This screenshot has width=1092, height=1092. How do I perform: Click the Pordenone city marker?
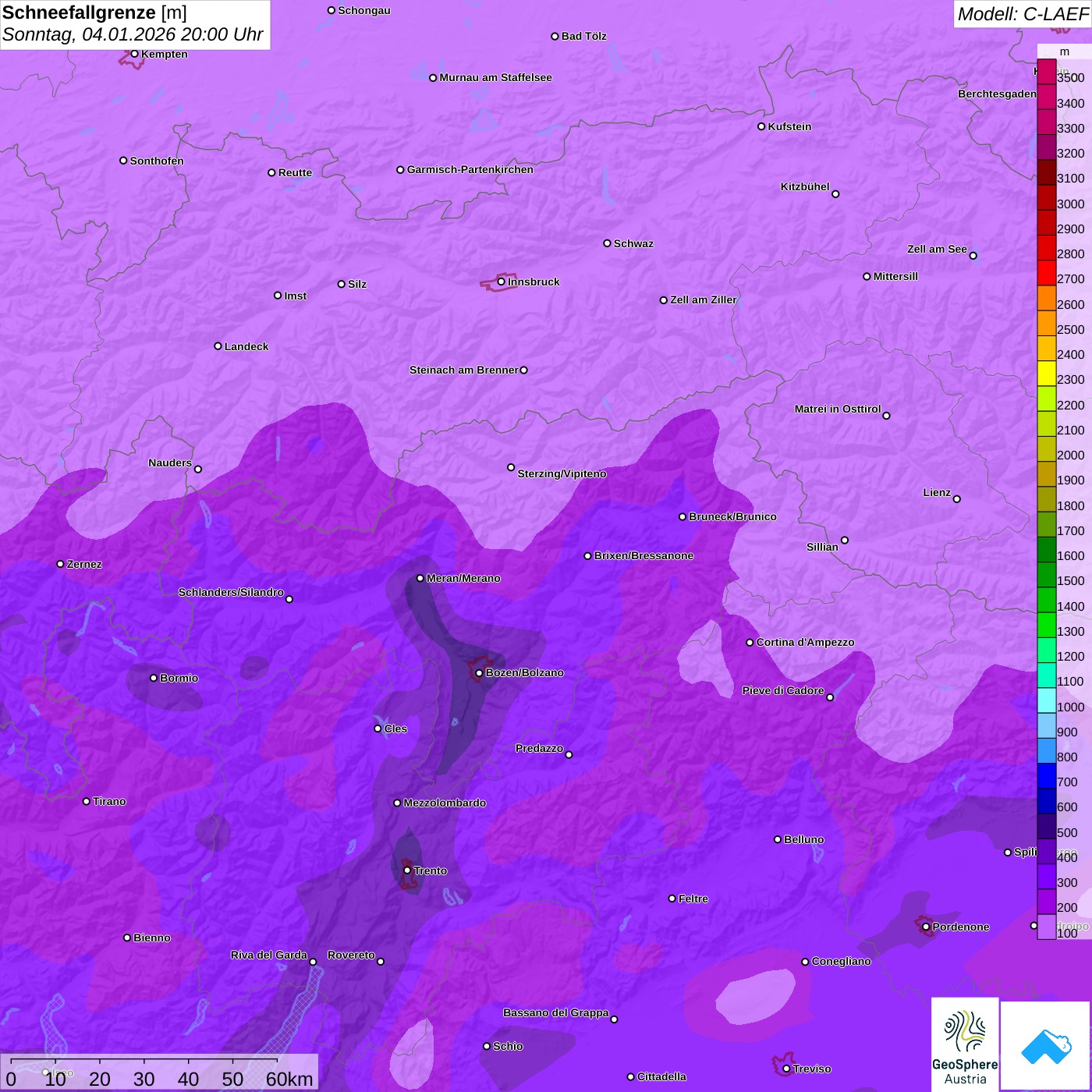click(927, 927)
